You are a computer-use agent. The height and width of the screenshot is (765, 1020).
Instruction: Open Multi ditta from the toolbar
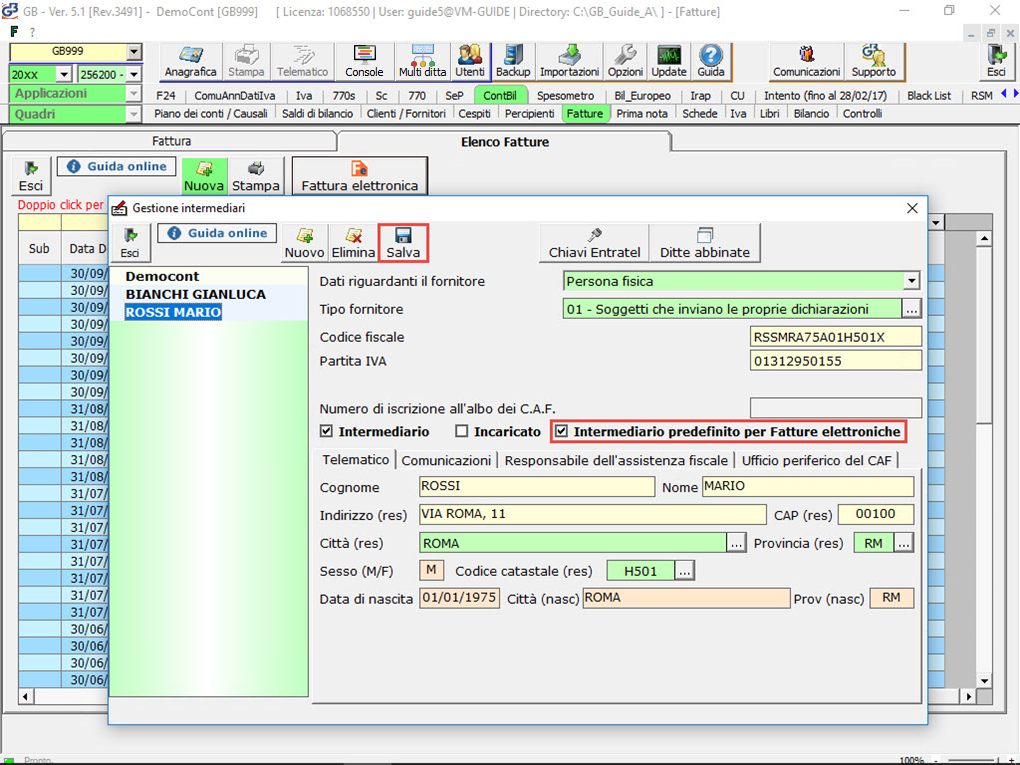click(422, 62)
